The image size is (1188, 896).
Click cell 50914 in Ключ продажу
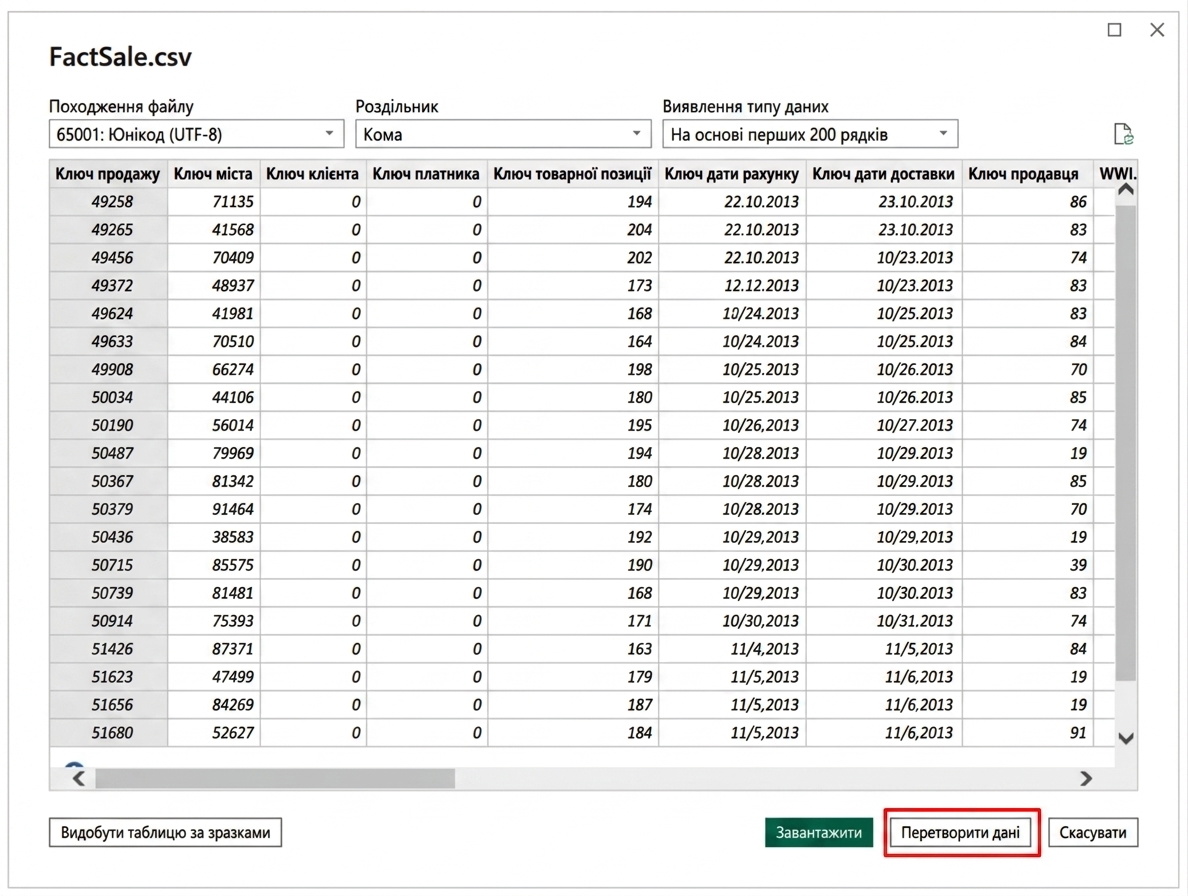pyautogui.click(x=108, y=621)
